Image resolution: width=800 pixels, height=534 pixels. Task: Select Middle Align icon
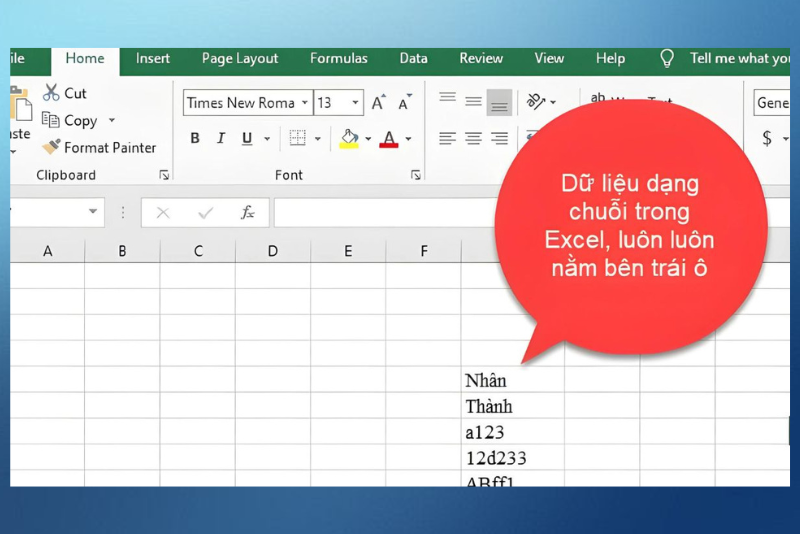coord(473,101)
